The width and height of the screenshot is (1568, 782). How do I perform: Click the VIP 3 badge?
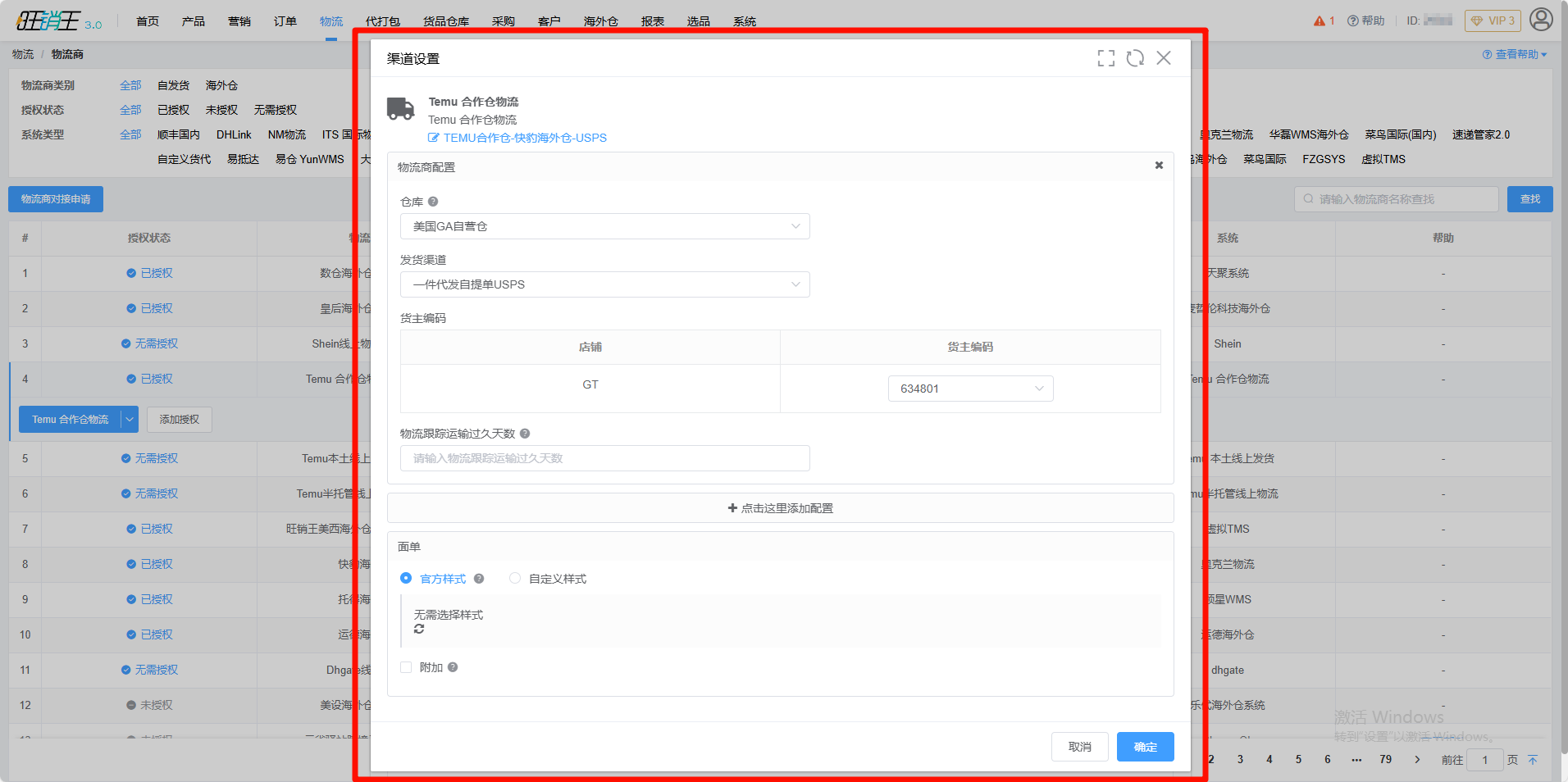point(1493,20)
